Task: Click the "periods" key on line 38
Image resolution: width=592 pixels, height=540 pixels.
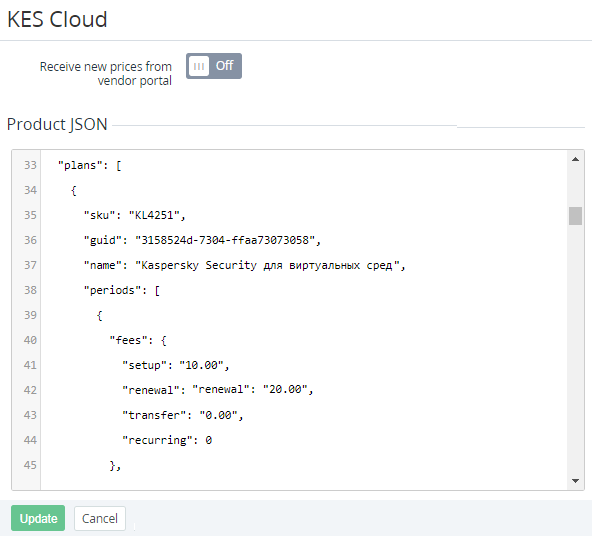Action: 112,290
